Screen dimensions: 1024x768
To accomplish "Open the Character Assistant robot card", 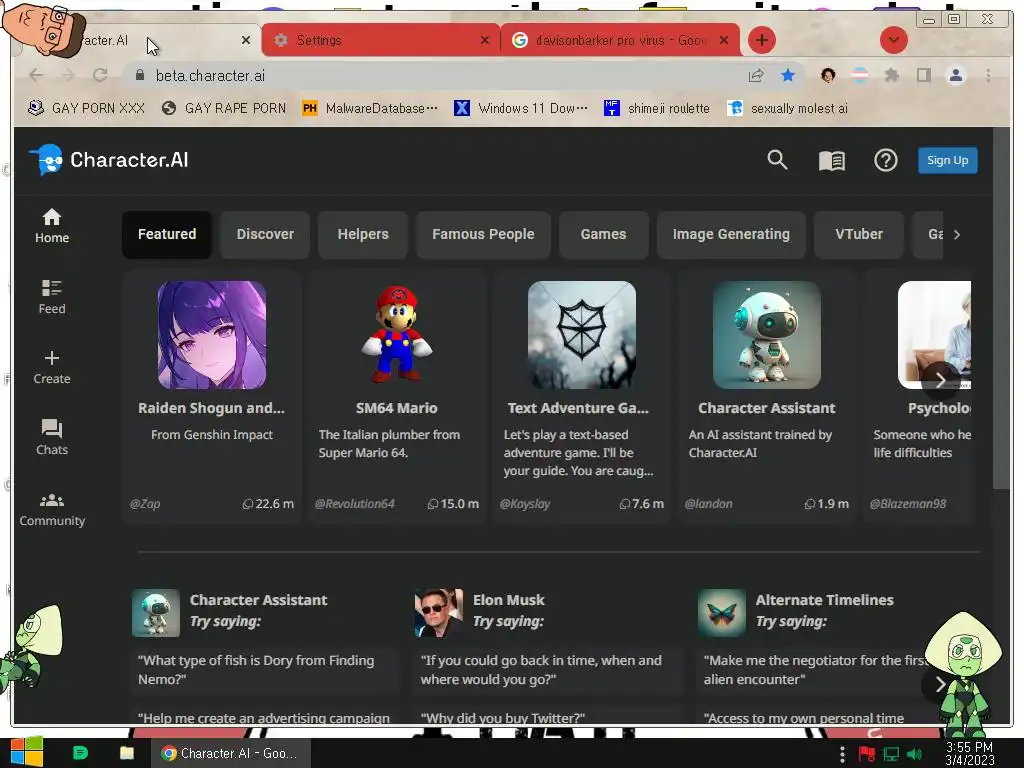I will click(x=767, y=396).
